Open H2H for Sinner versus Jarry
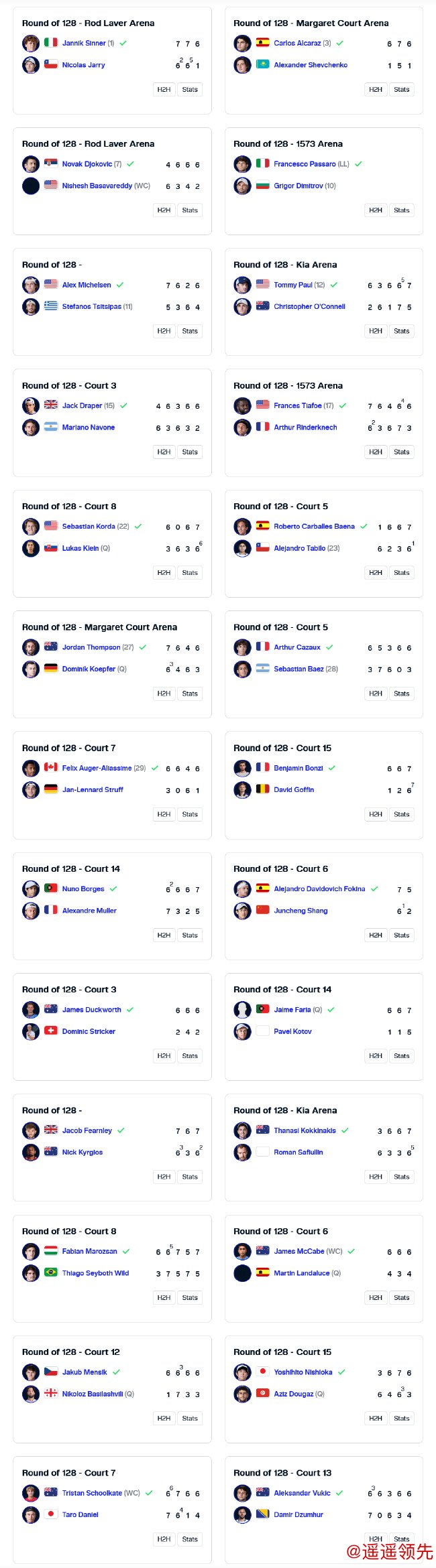 coord(164,90)
